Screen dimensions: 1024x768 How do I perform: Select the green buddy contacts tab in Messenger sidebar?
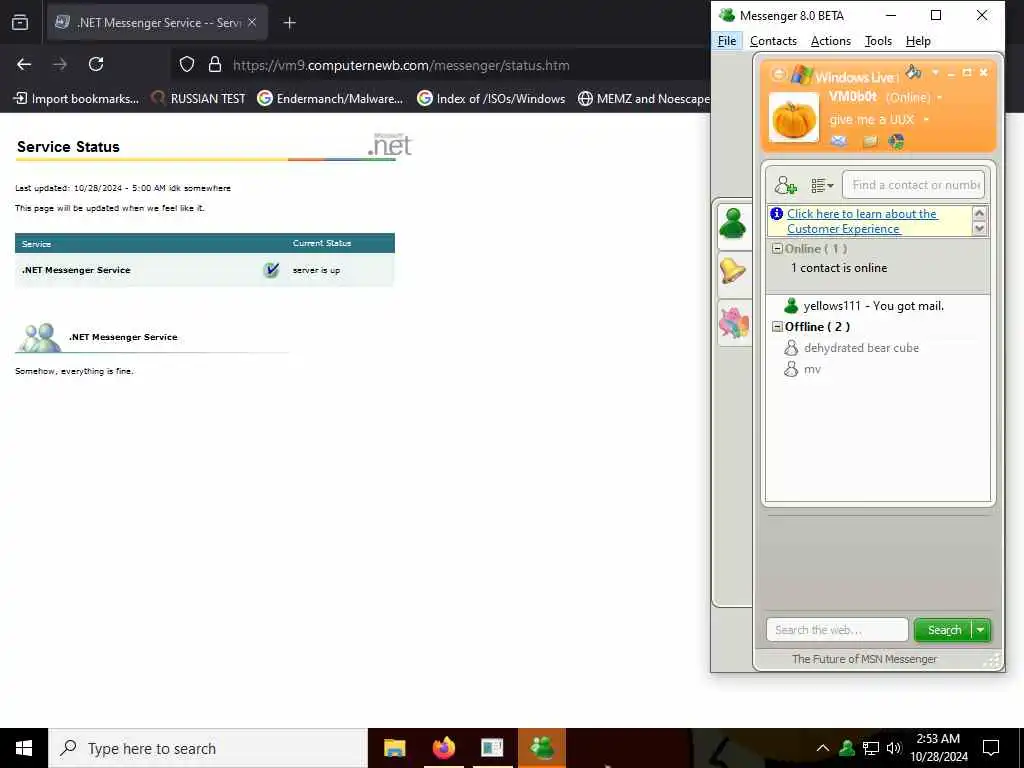(x=733, y=224)
